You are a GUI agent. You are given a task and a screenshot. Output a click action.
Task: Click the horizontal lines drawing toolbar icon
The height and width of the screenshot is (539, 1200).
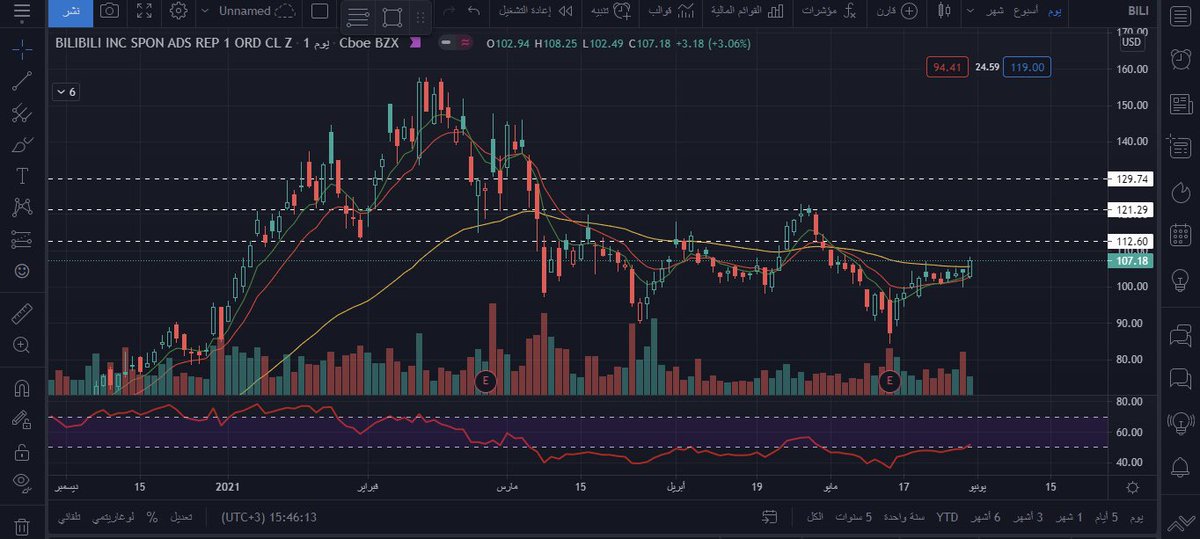tap(360, 16)
